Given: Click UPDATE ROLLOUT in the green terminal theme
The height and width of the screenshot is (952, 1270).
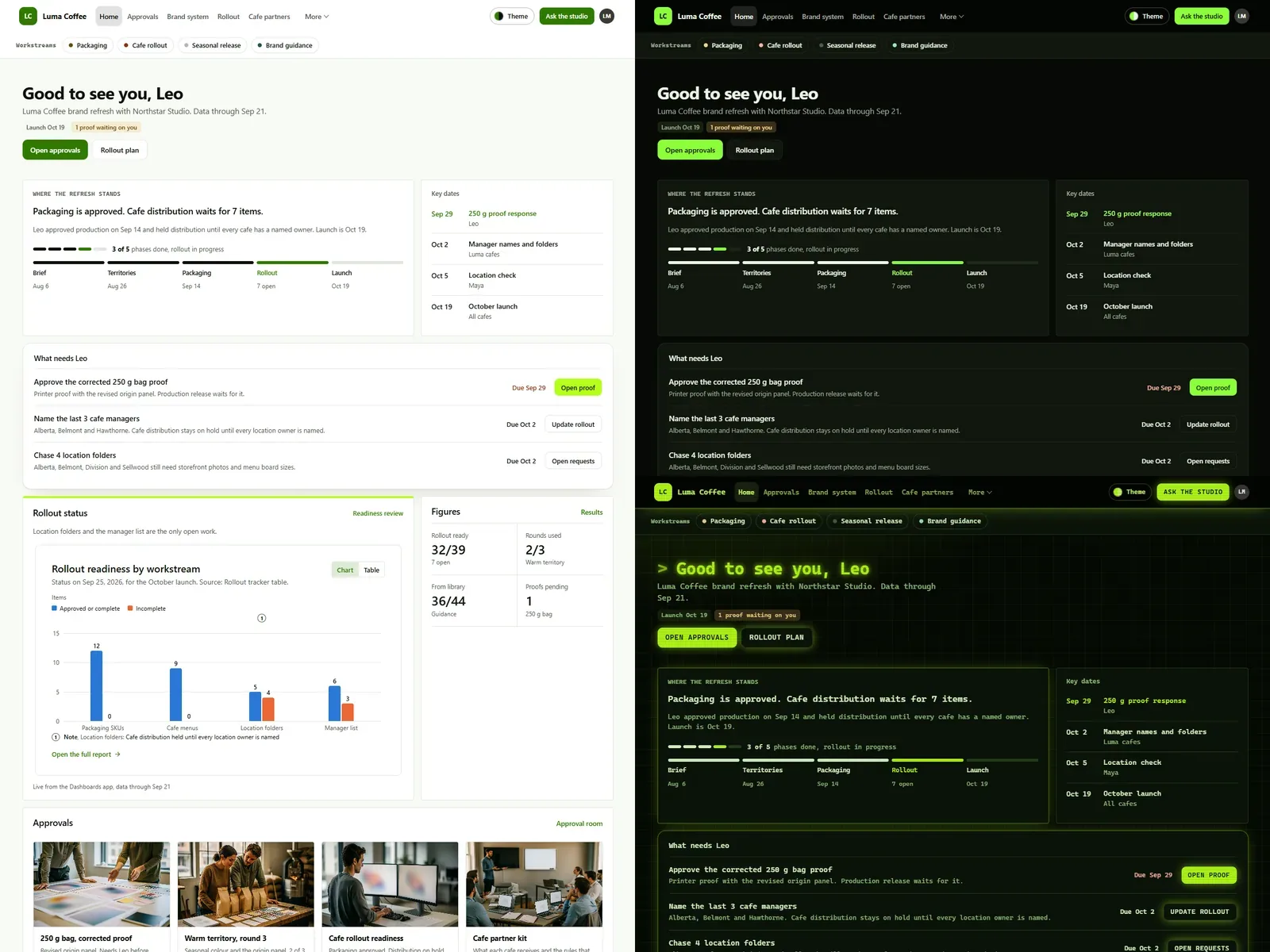Looking at the screenshot, I should [x=1199, y=912].
